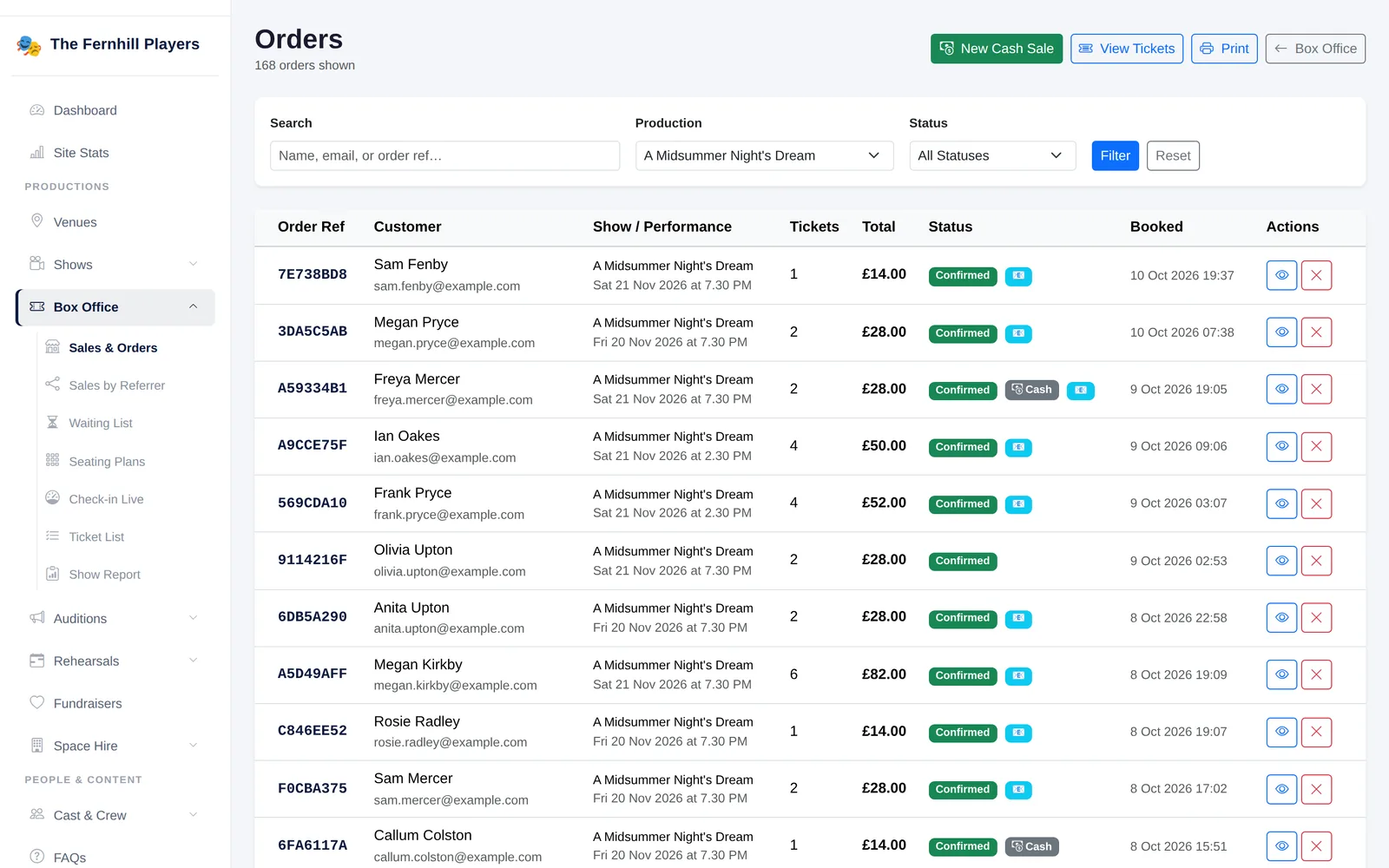Expand the Auditions sidebar section
This screenshot has width=1389, height=868.
coord(115,619)
